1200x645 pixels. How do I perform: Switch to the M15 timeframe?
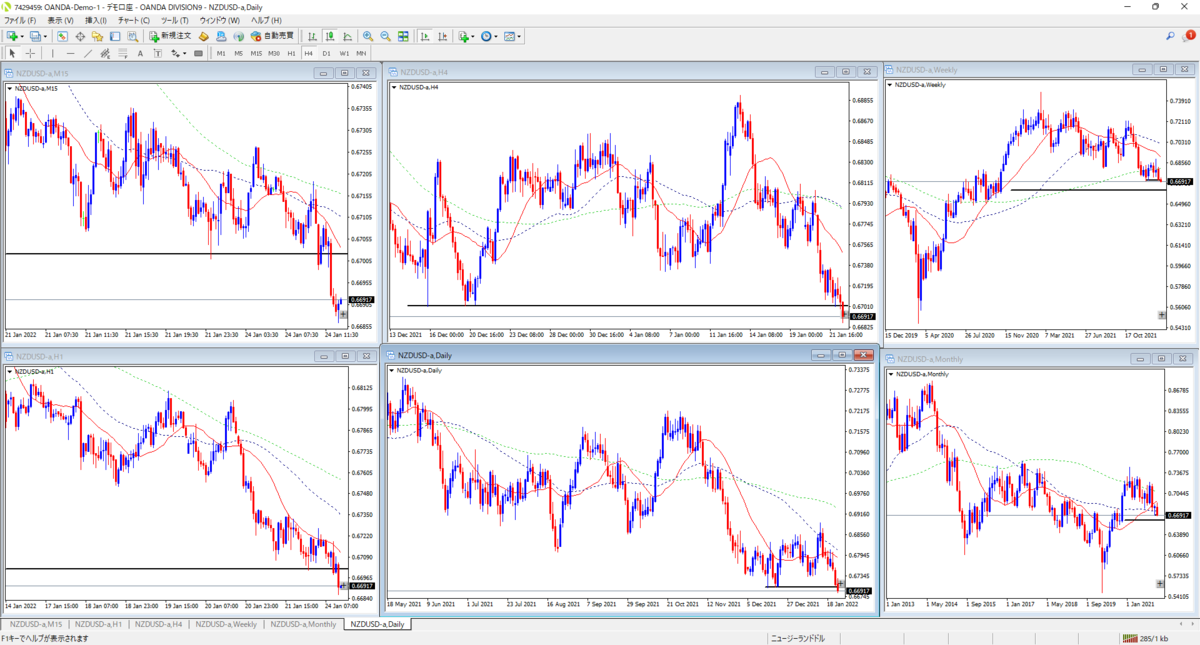[x=256, y=53]
